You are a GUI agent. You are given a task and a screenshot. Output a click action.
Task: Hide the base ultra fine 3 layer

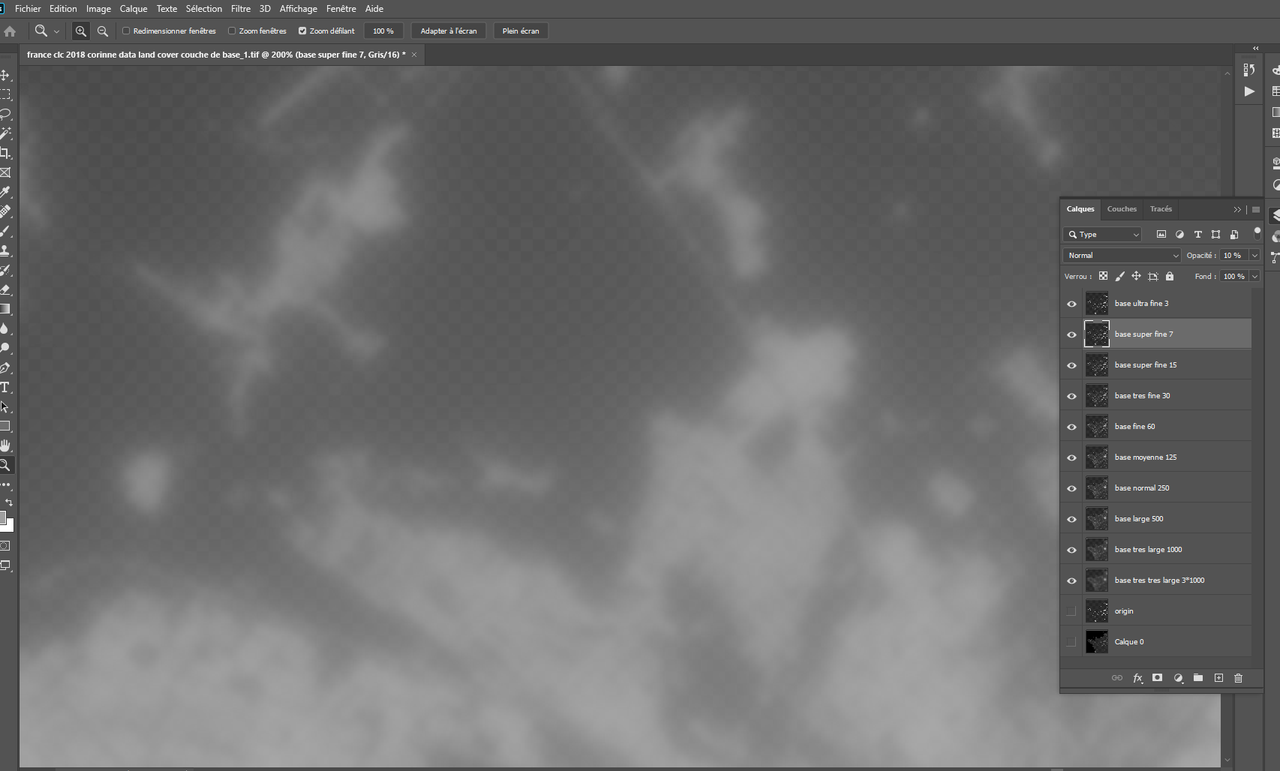coord(1072,304)
